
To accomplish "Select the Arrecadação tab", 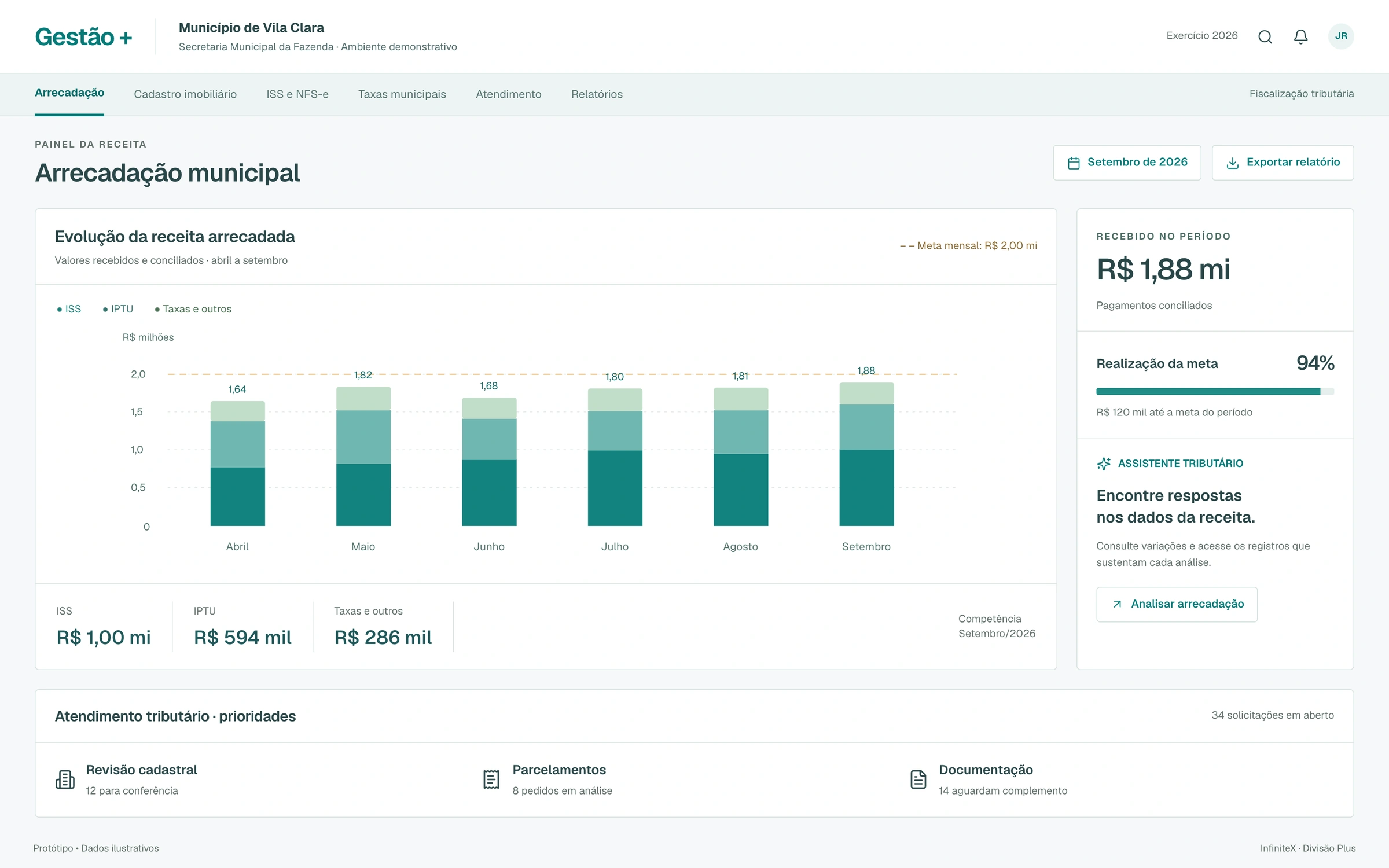I will pyautogui.click(x=69, y=93).
